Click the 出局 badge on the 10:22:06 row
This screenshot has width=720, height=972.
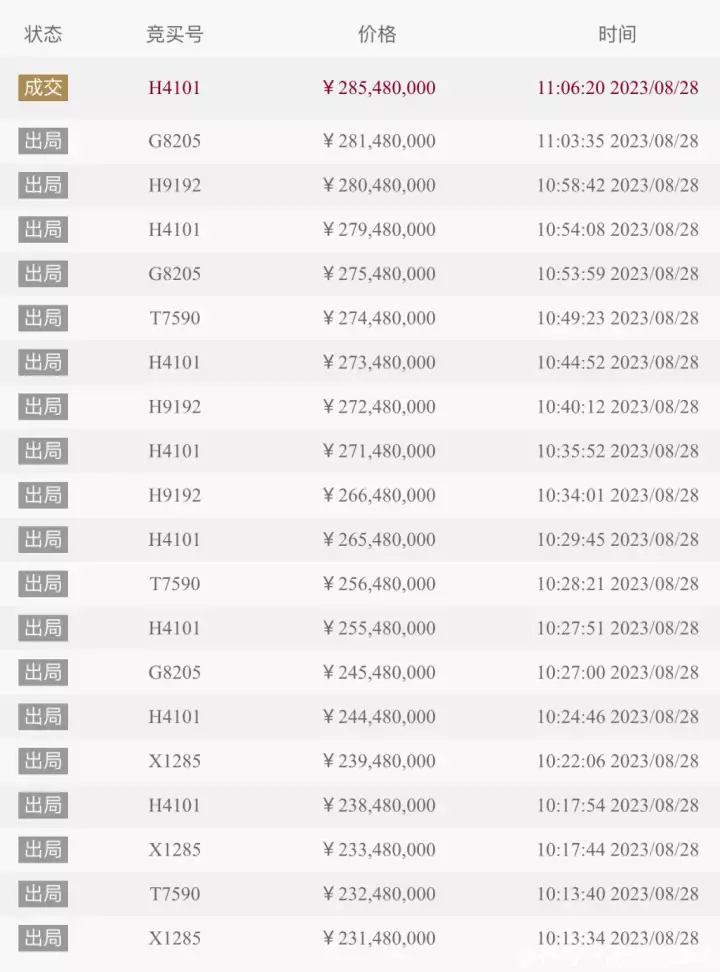(43, 761)
